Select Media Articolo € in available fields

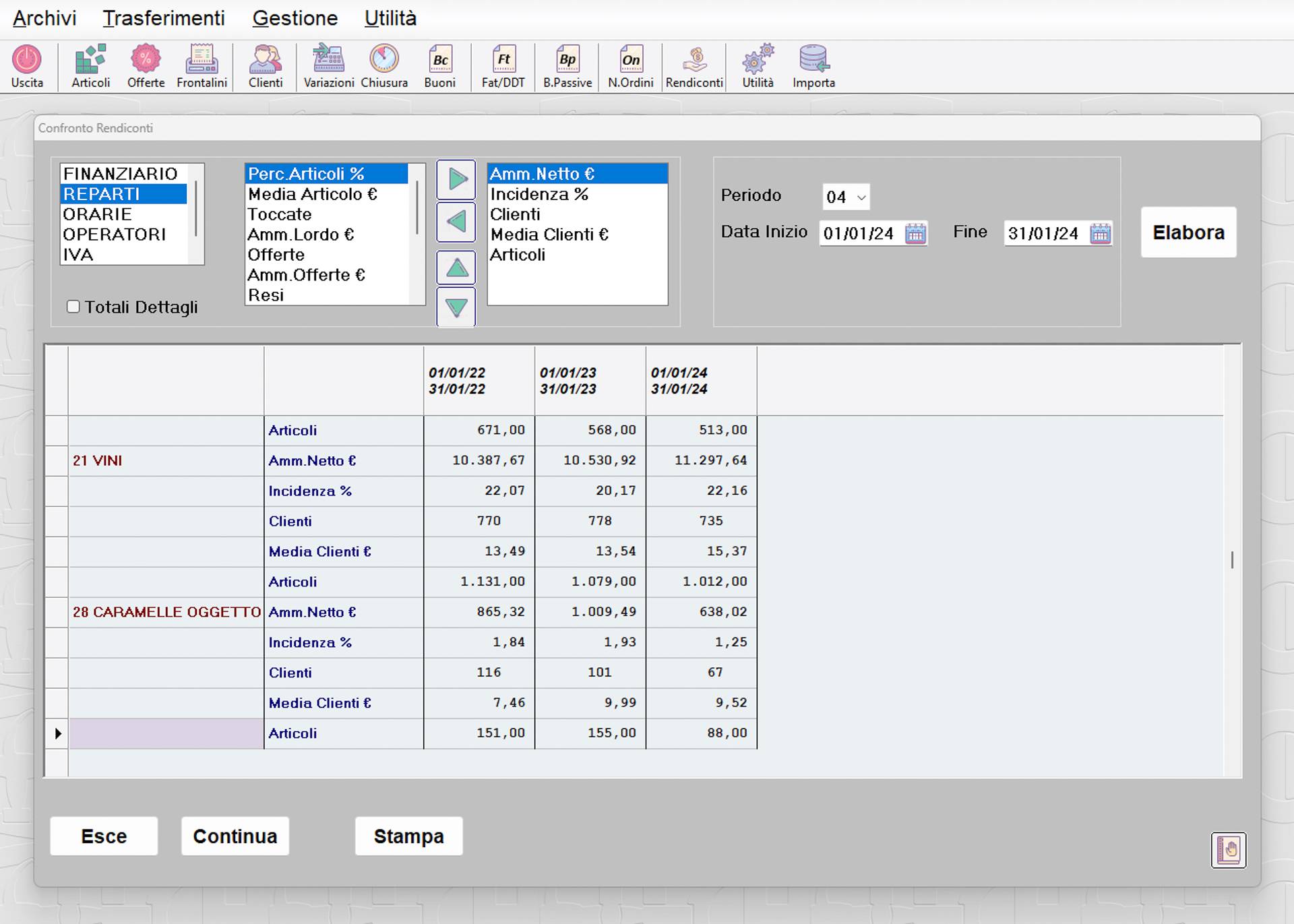pyautogui.click(x=327, y=194)
